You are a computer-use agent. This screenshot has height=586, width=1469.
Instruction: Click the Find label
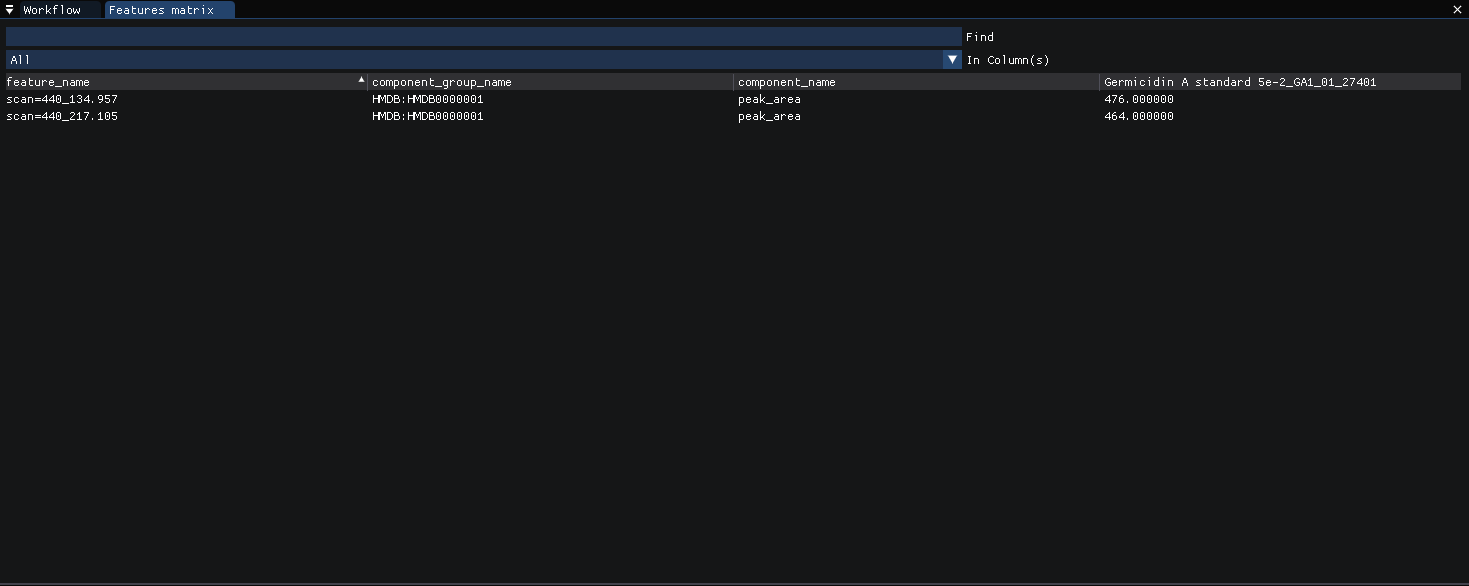[x=980, y=37]
